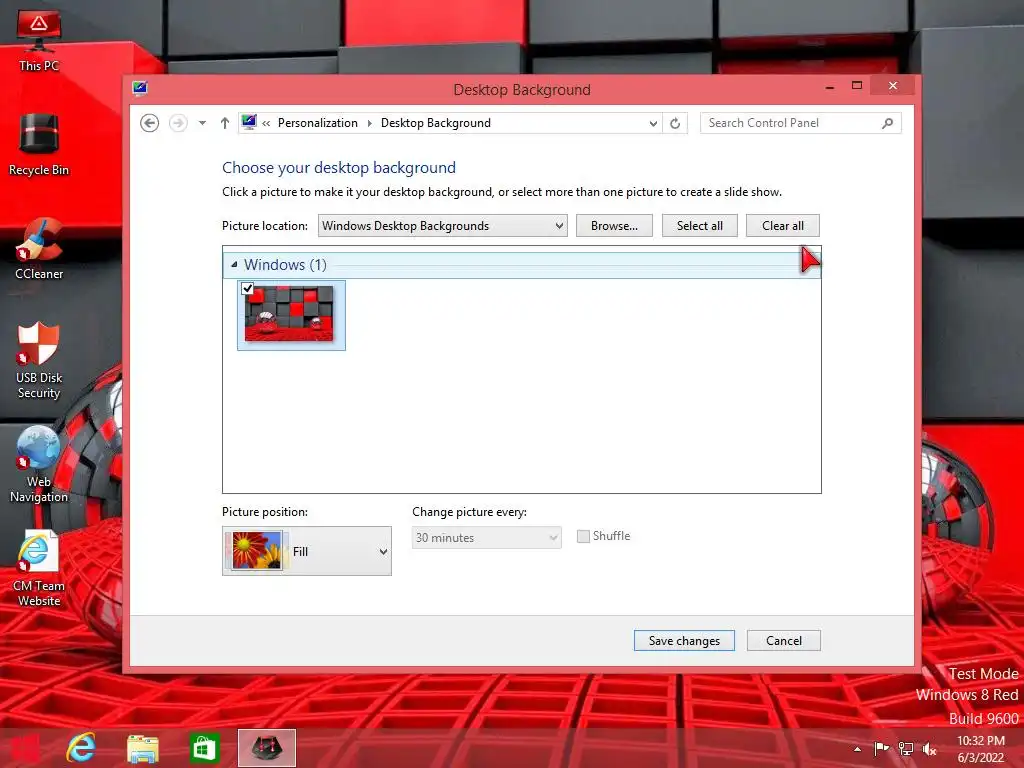Image resolution: width=1024 pixels, height=768 pixels.
Task: Toggle the Shuffle checkbox
Action: coord(583,536)
